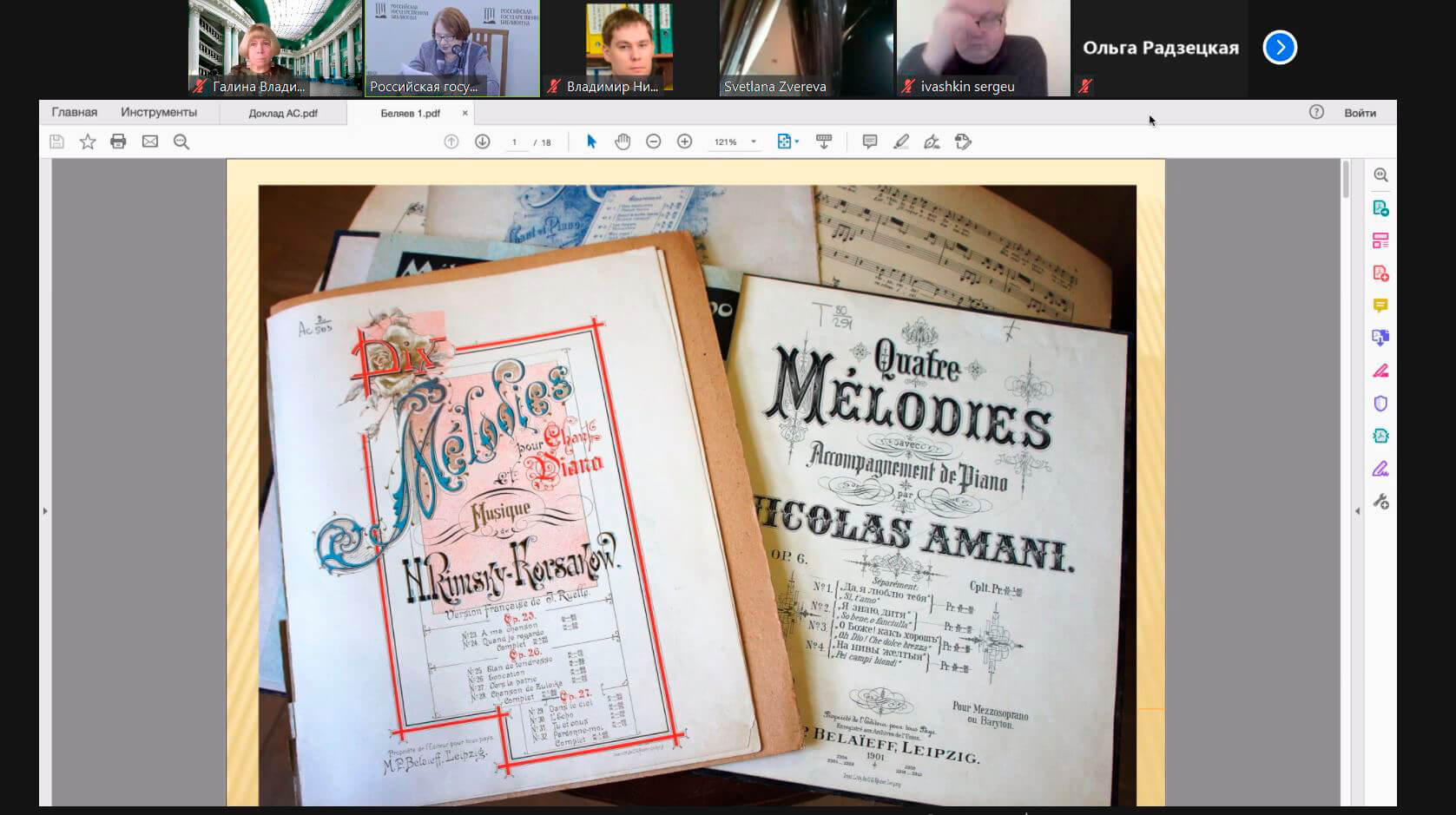Select Галина Влади... participant video tile
Image resolution: width=1456 pixels, height=815 pixels.
(275, 48)
